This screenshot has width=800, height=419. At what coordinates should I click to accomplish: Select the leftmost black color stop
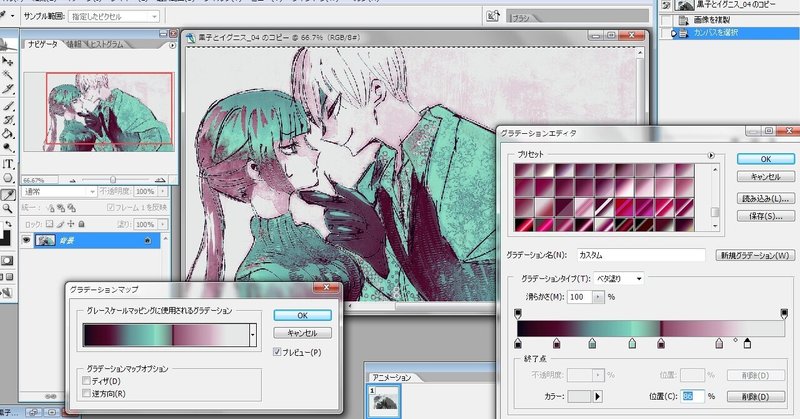pos(518,343)
